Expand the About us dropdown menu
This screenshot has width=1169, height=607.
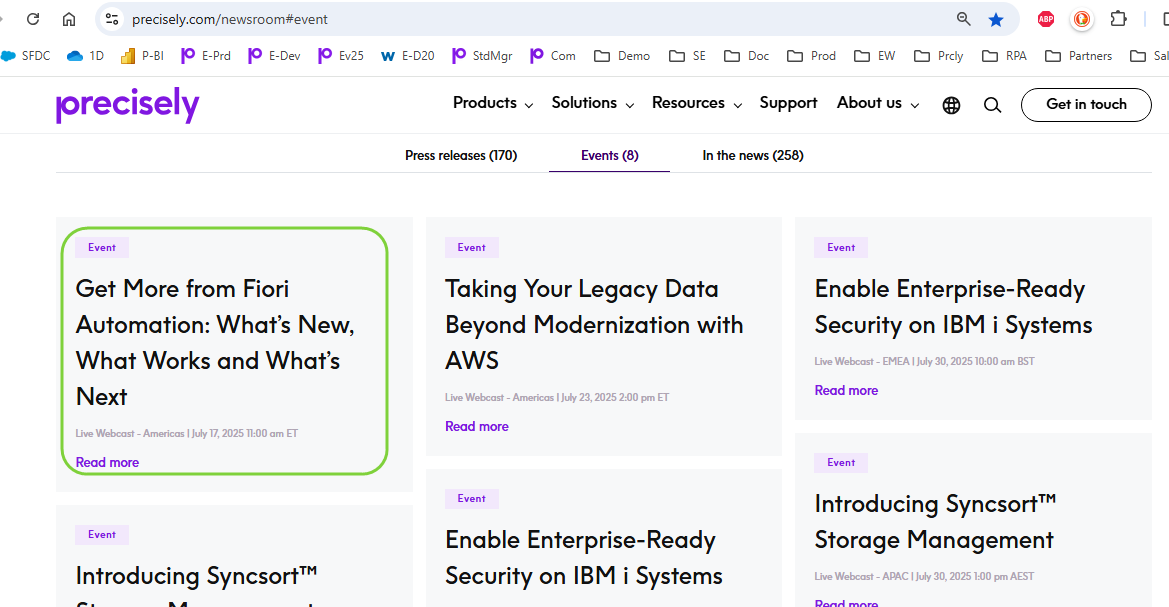click(x=877, y=103)
